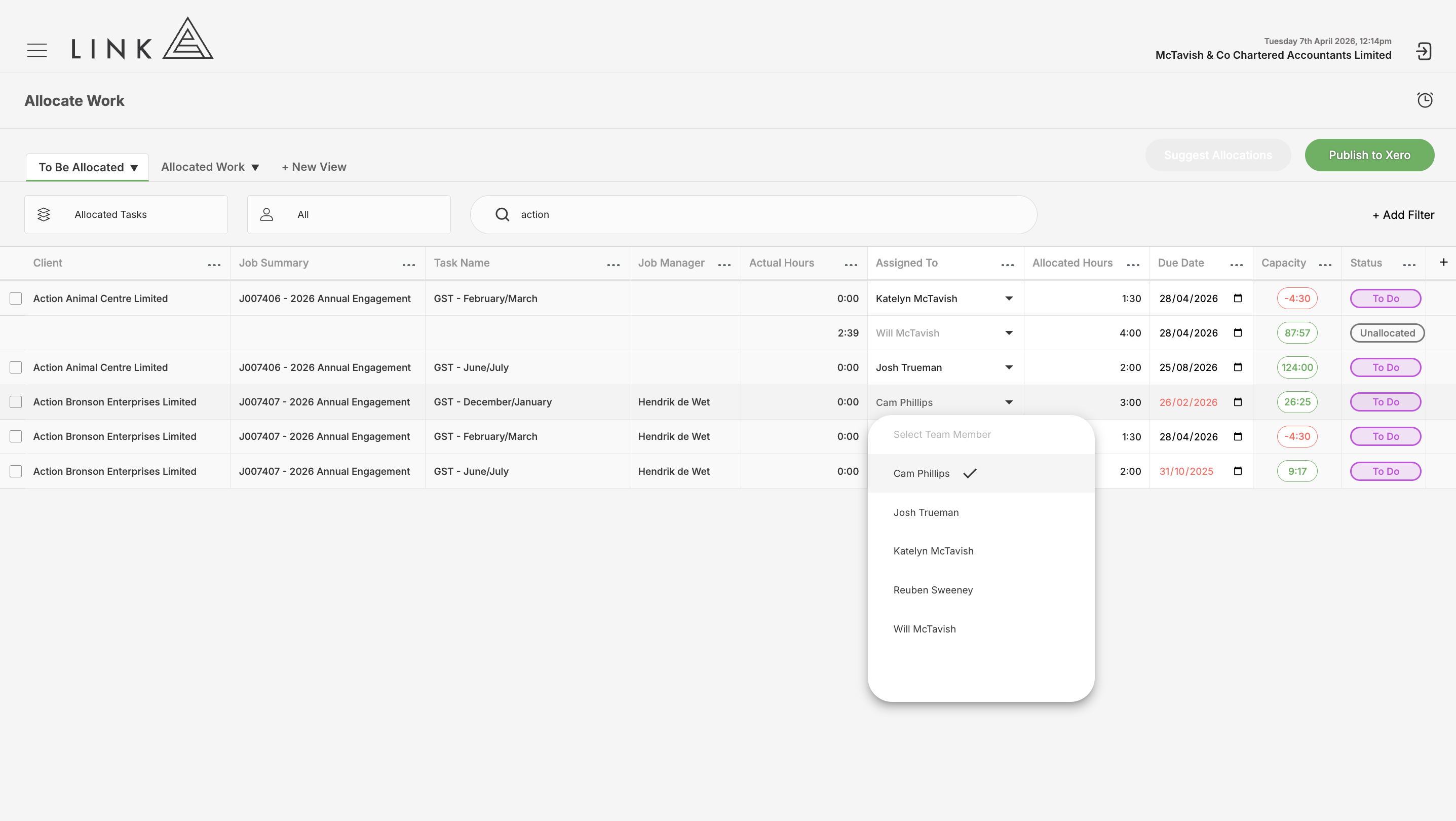Image resolution: width=1456 pixels, height=821 pixels.
Task: Open Allocated Hours column options menu
Action: 1133,265
